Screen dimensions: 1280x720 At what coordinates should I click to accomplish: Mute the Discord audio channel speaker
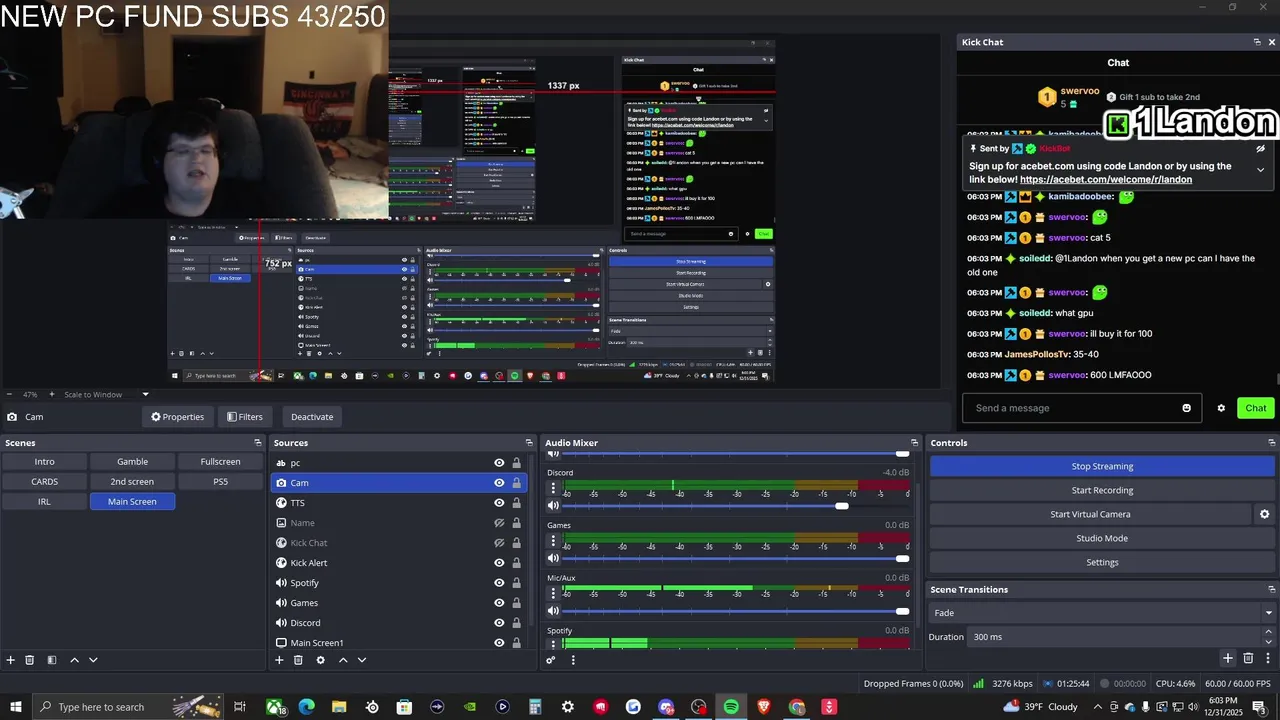553,506
